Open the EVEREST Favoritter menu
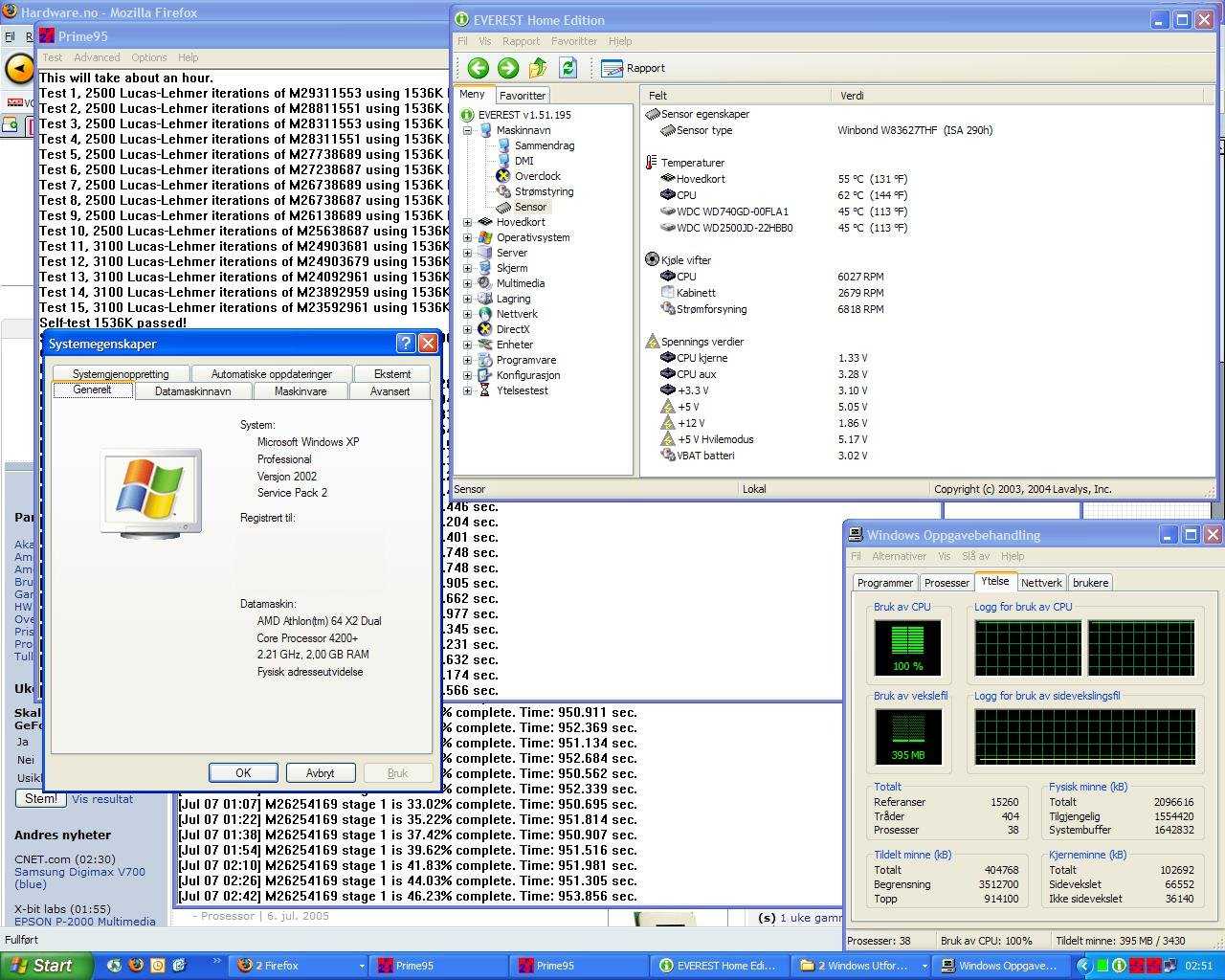Screen dimensions: 1225x980 click(x=574, y=41)
